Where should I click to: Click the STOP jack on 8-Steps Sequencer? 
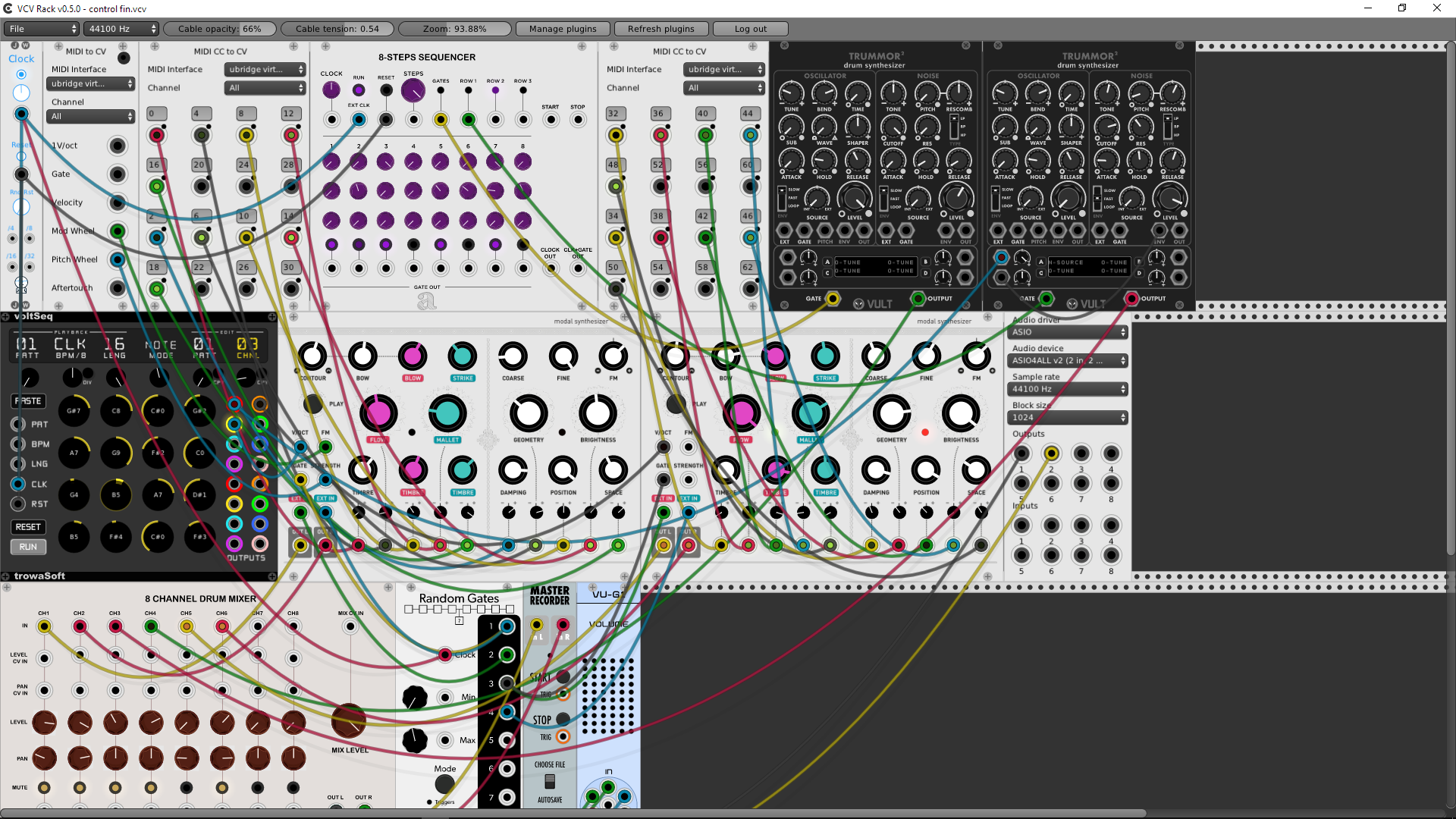click(x=578, y=120)
